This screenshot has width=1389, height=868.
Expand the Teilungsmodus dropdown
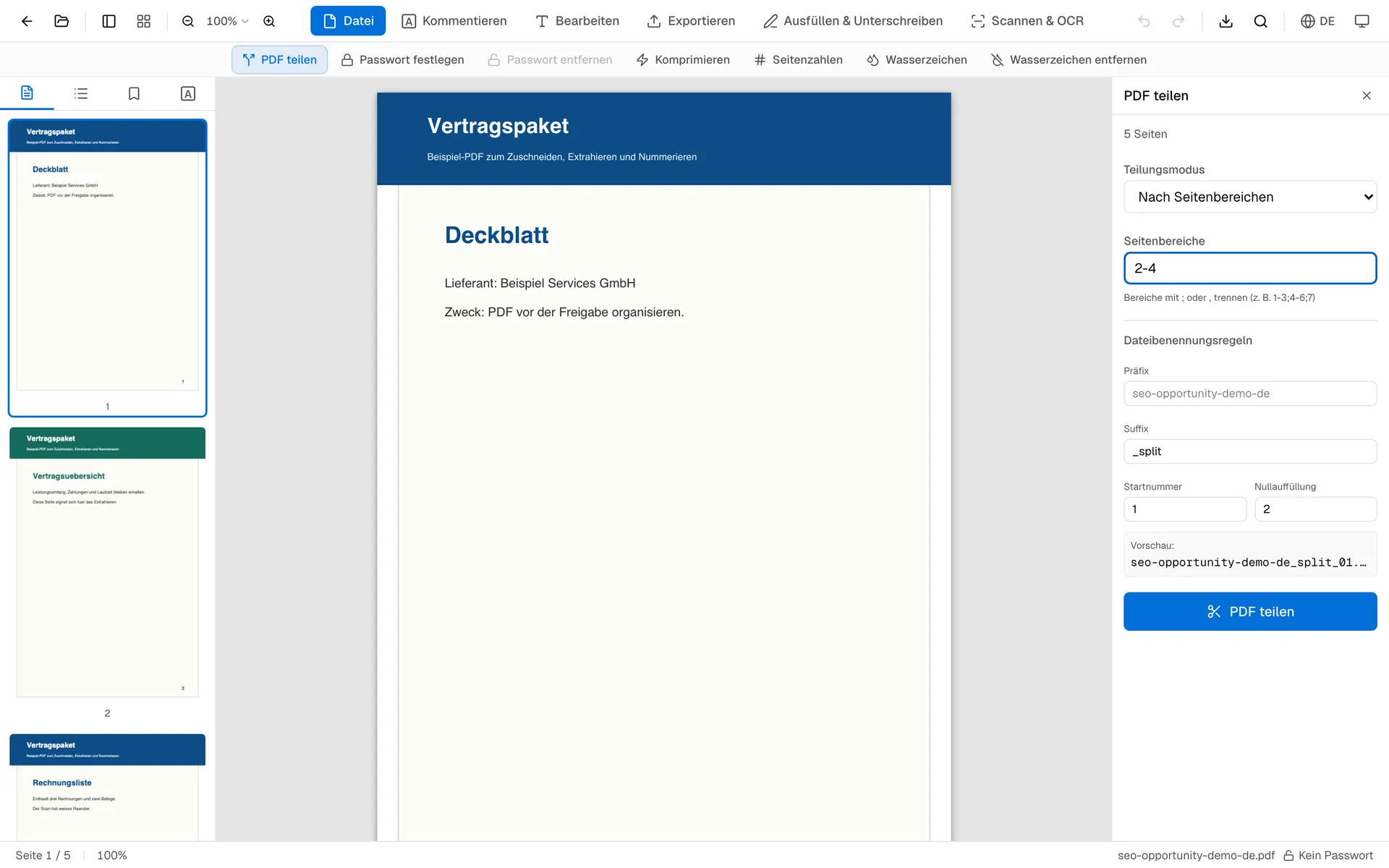(1250, 197)
